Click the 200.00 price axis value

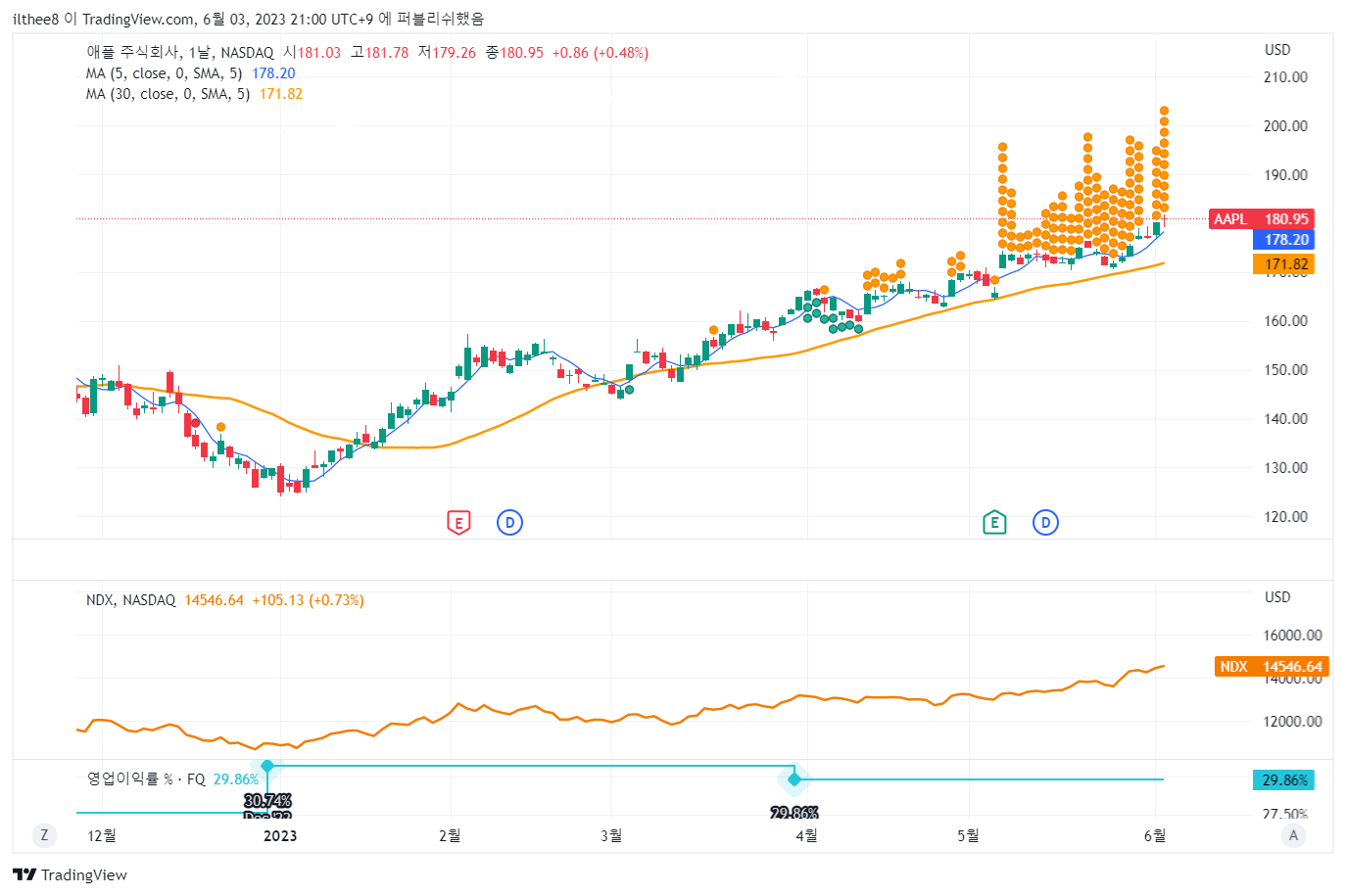tap(1285, 126)
